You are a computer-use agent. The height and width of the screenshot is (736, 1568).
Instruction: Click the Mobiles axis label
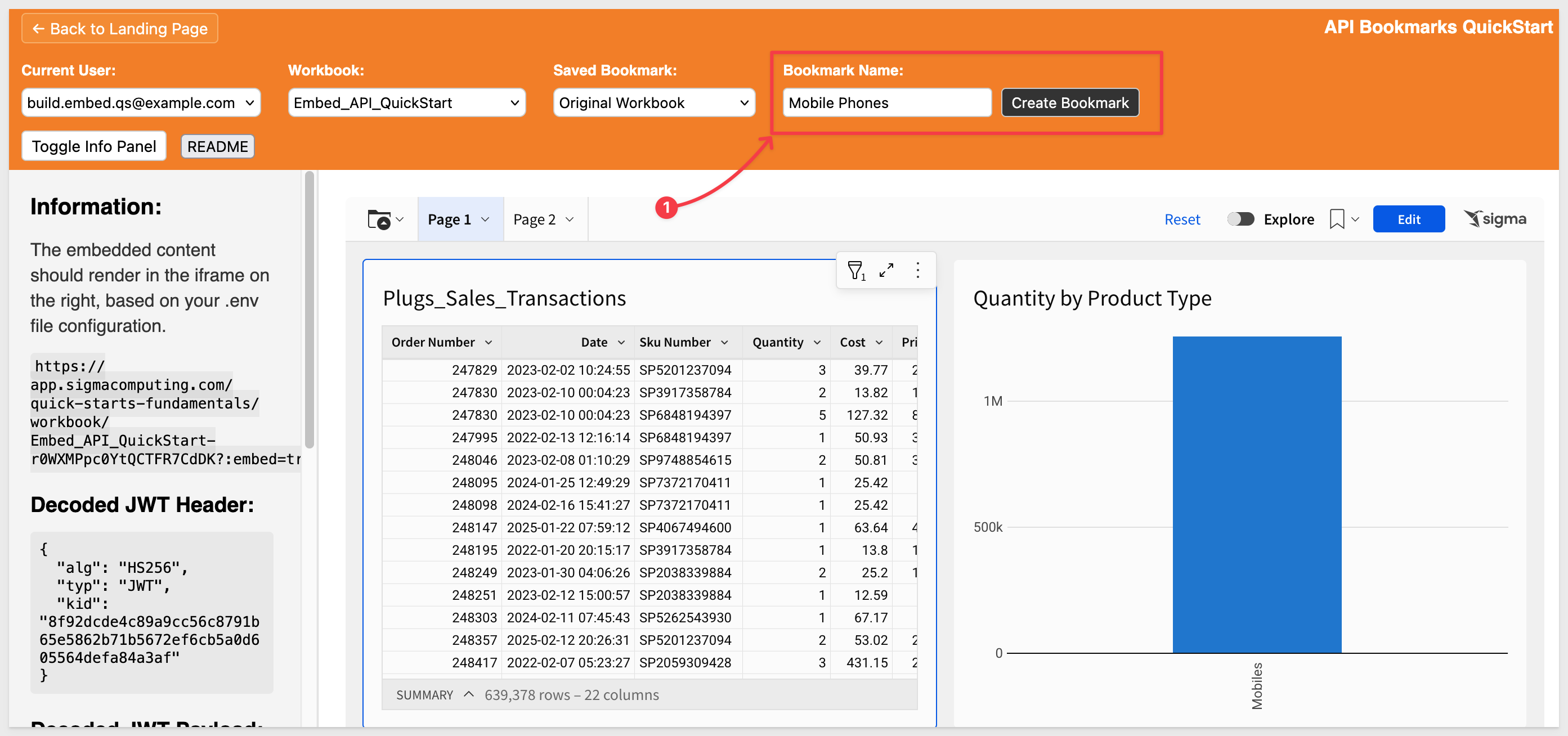(x=1257, y=686)
